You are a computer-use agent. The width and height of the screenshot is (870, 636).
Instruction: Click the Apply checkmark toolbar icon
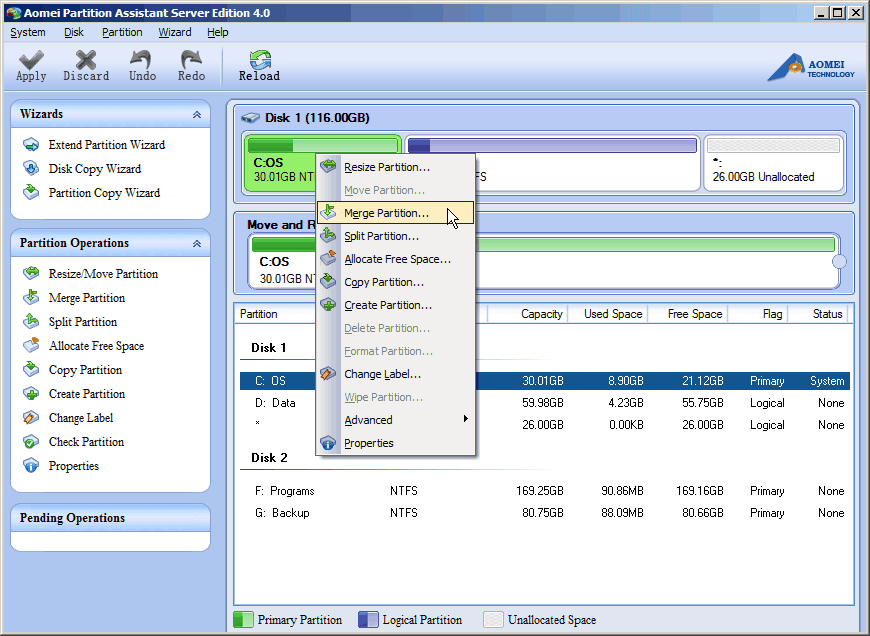[31, 60]
